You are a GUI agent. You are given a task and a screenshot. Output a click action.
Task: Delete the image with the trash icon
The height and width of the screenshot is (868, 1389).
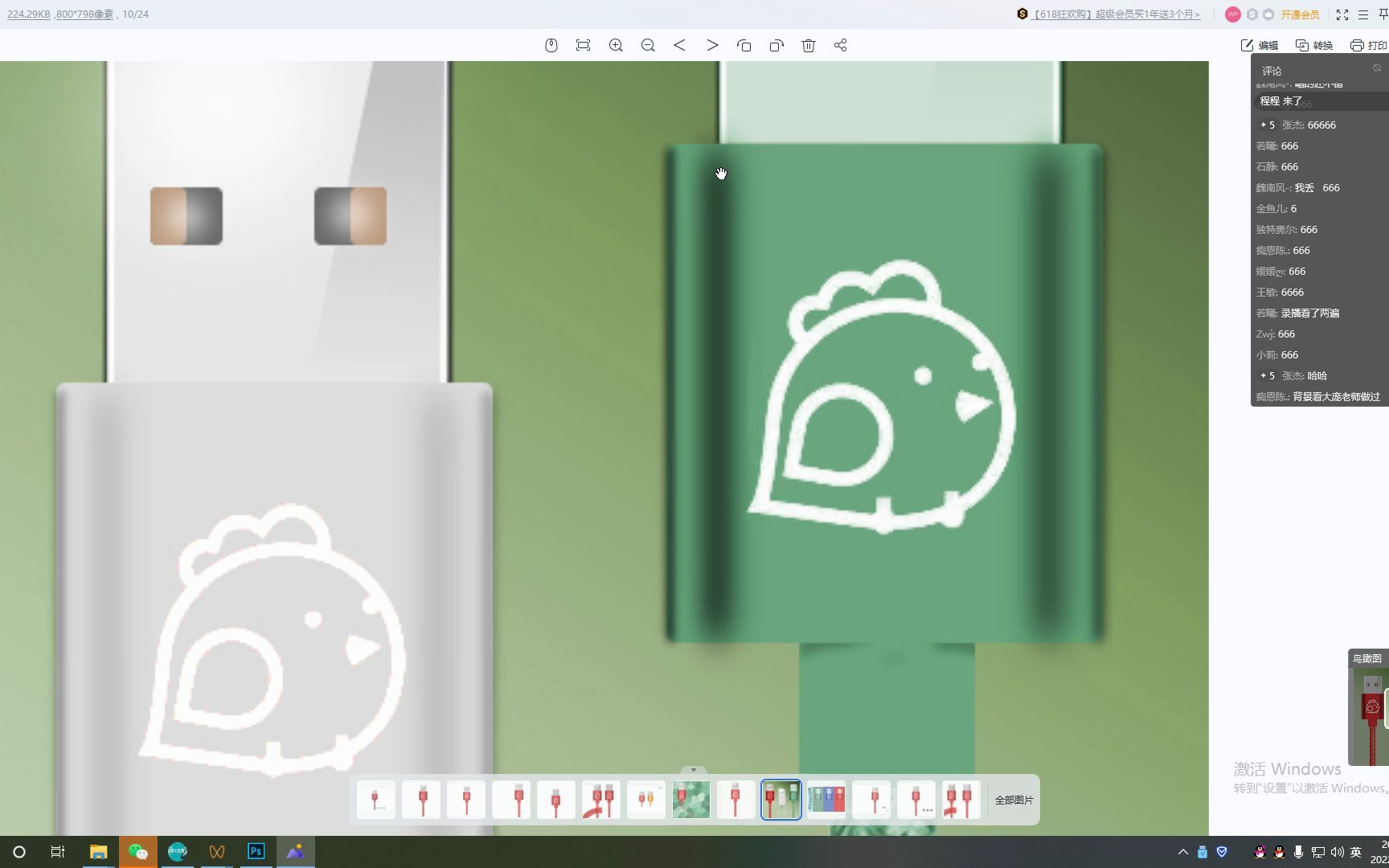tap(809, 46)
